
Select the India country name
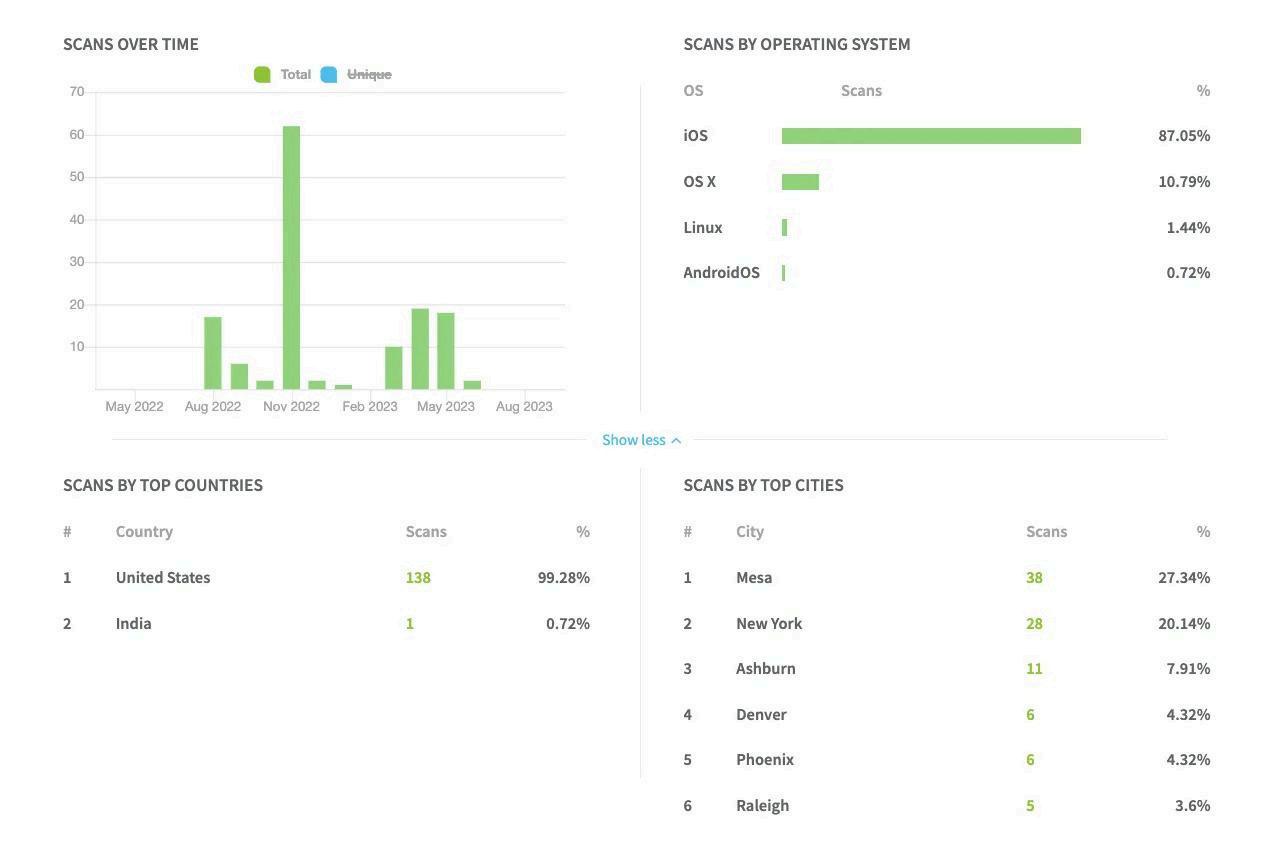tap(134, 624)
